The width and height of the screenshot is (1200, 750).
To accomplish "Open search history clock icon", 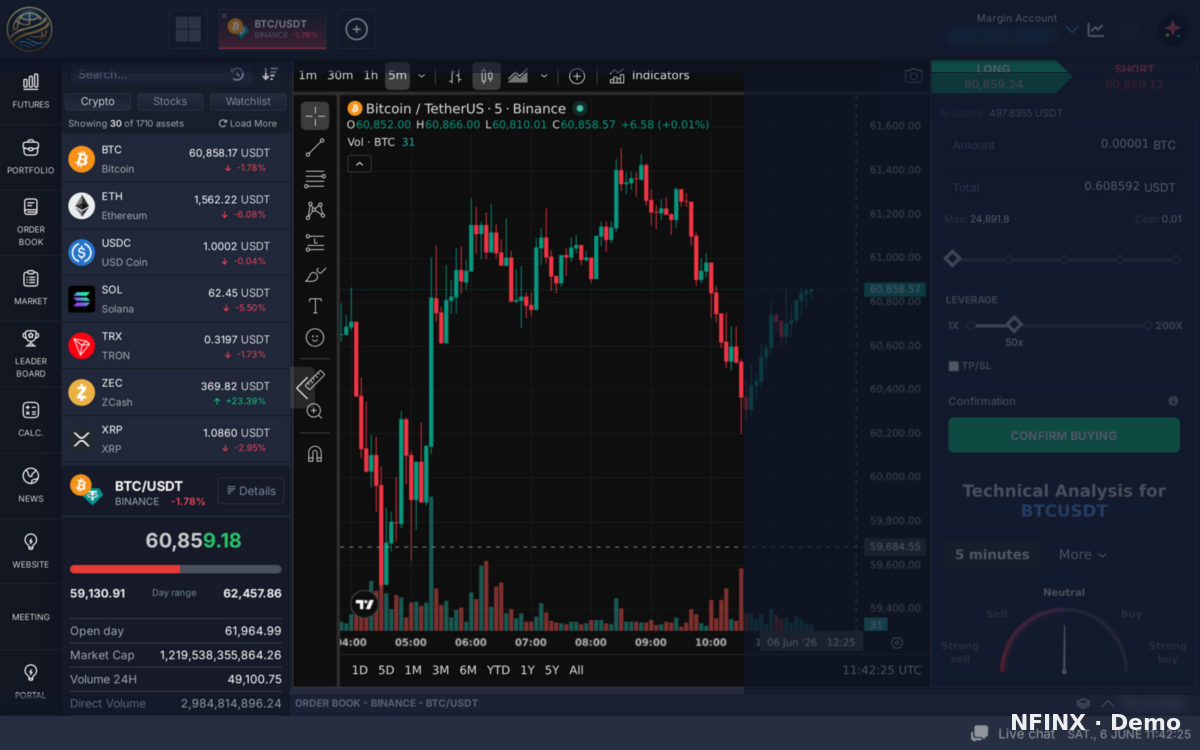I will (237, 74).
